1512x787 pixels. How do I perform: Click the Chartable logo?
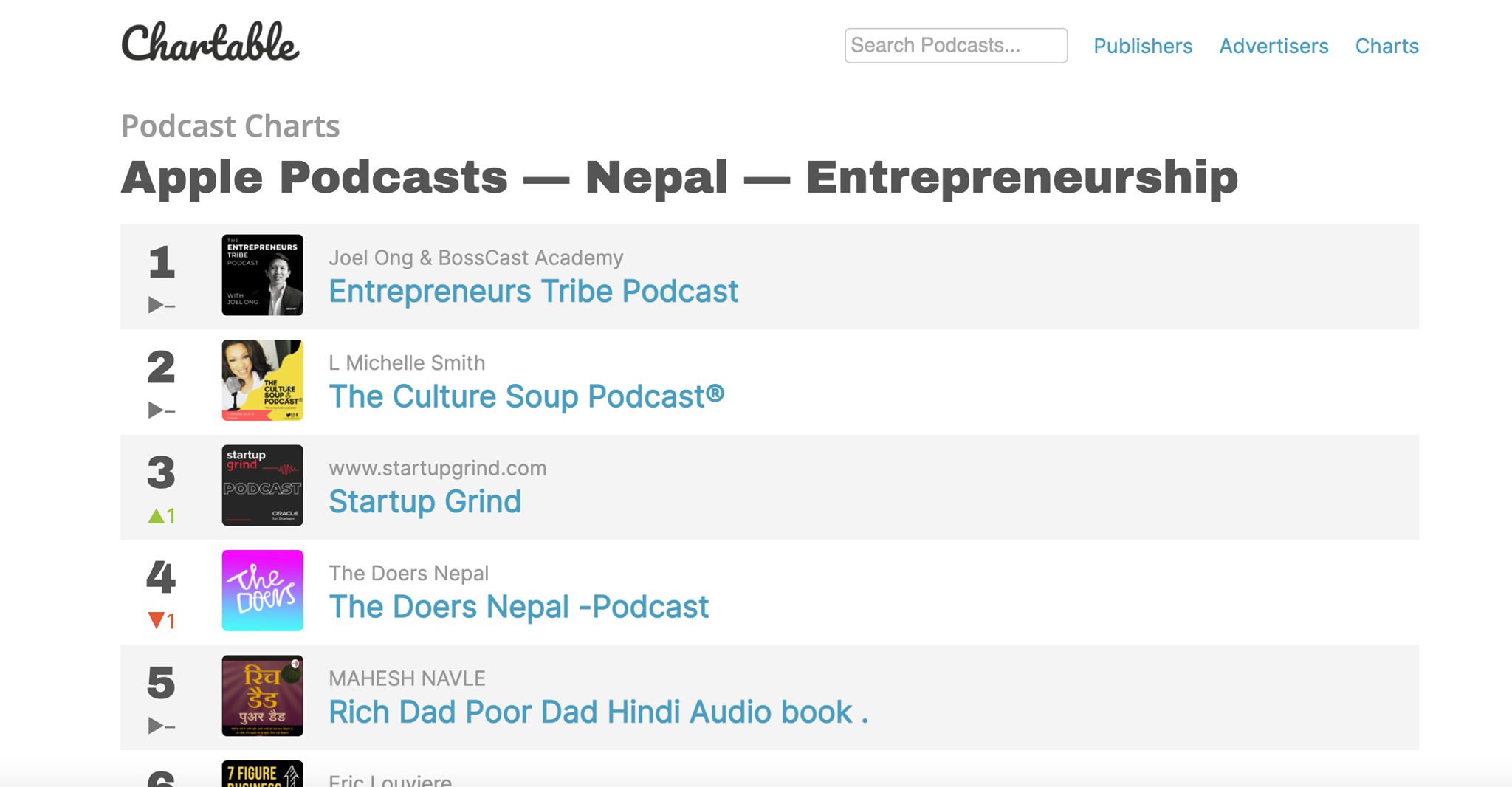(x=210, y=41)
